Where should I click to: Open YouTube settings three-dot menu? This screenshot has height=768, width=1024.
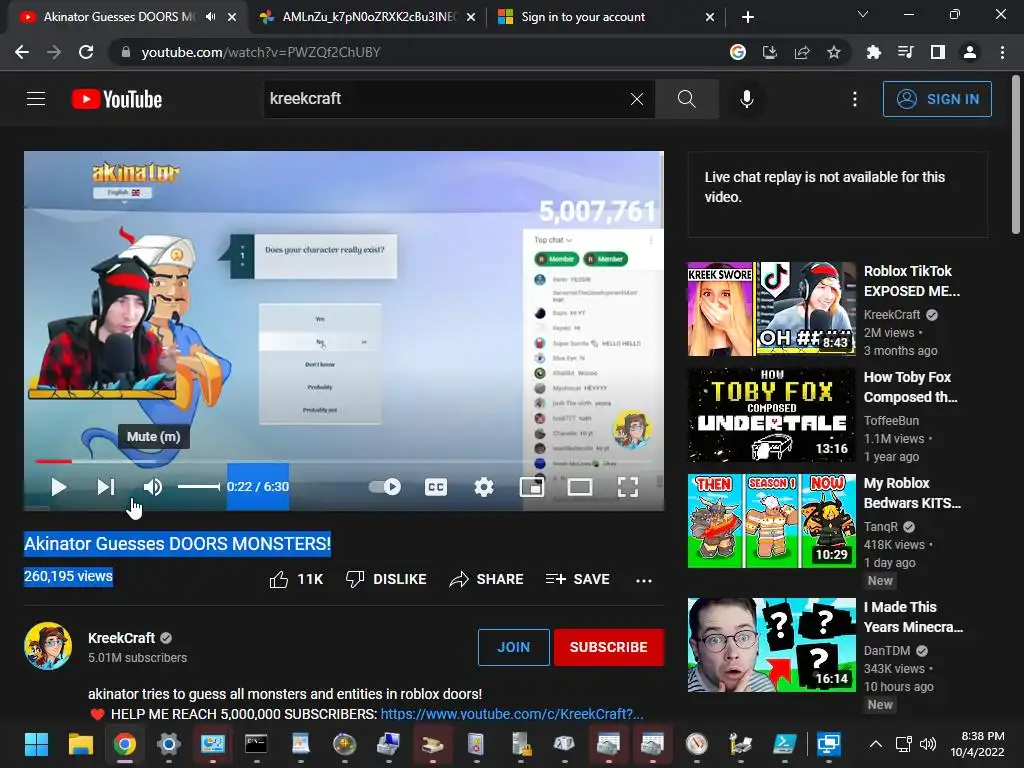855,99
